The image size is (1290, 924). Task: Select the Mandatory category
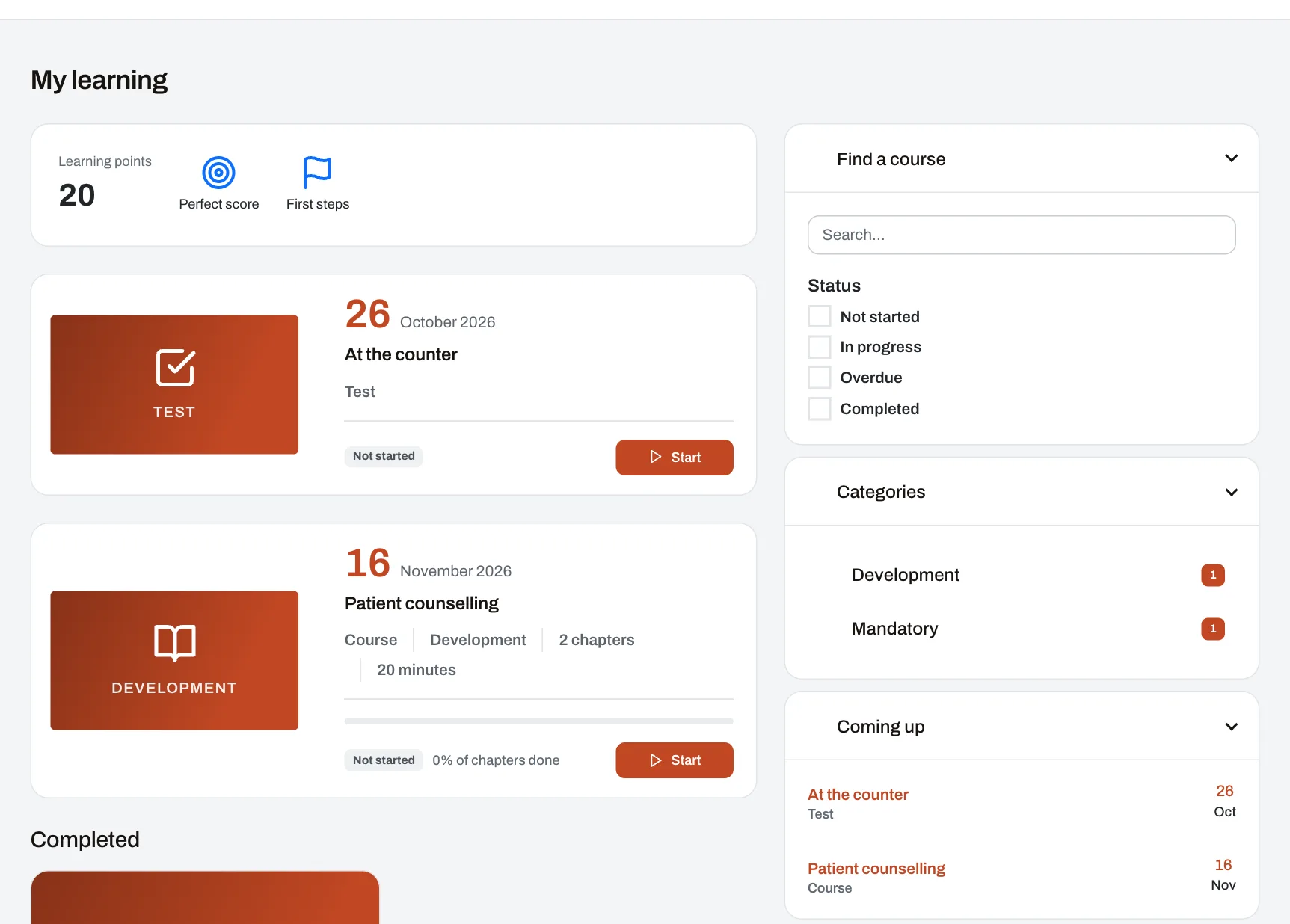click(895, 629)
